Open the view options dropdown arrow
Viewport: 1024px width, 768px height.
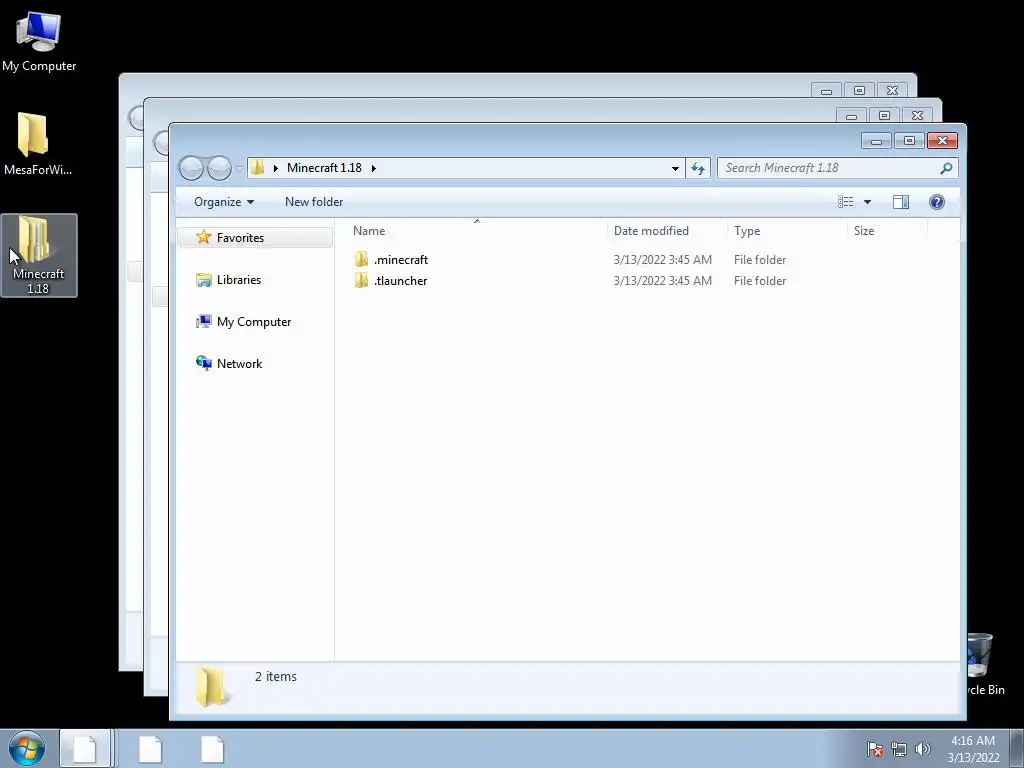(x=867, y=202)
